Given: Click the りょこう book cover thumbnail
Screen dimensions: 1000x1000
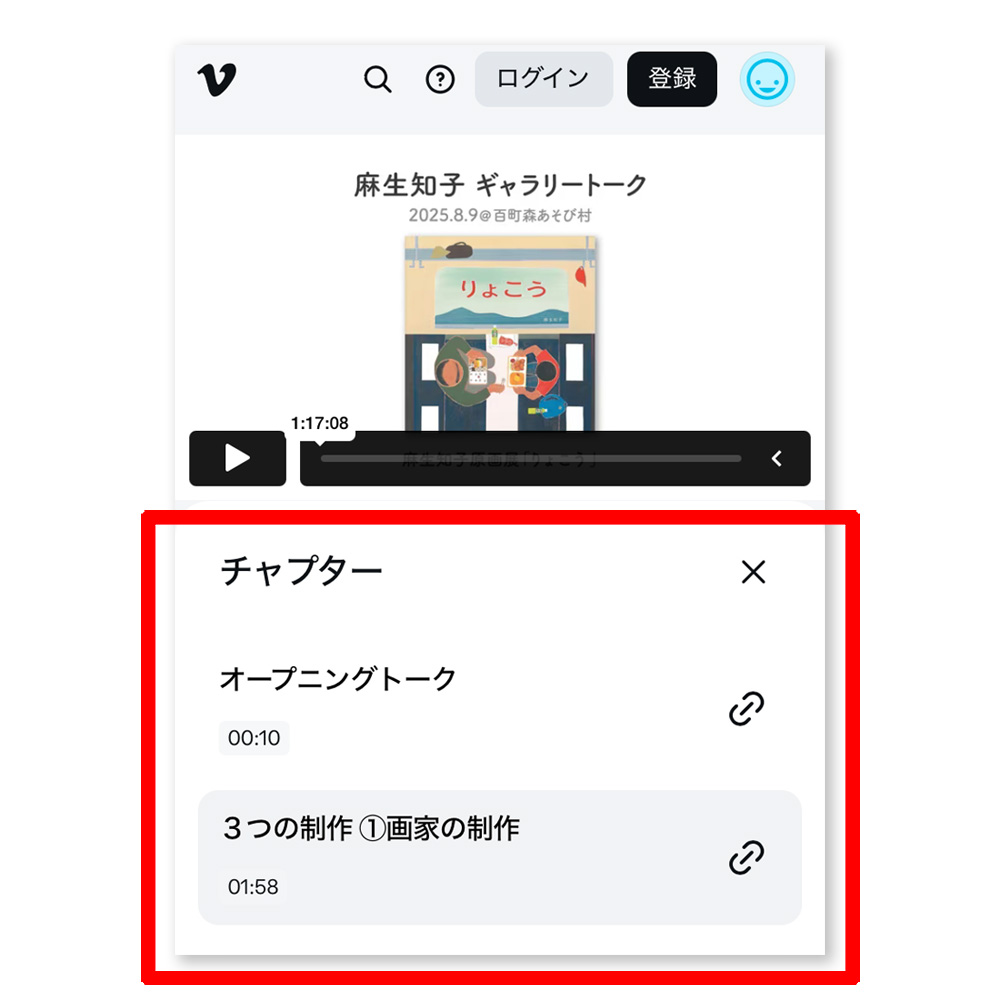Looking at the screenshot, I should coord(500,334).
